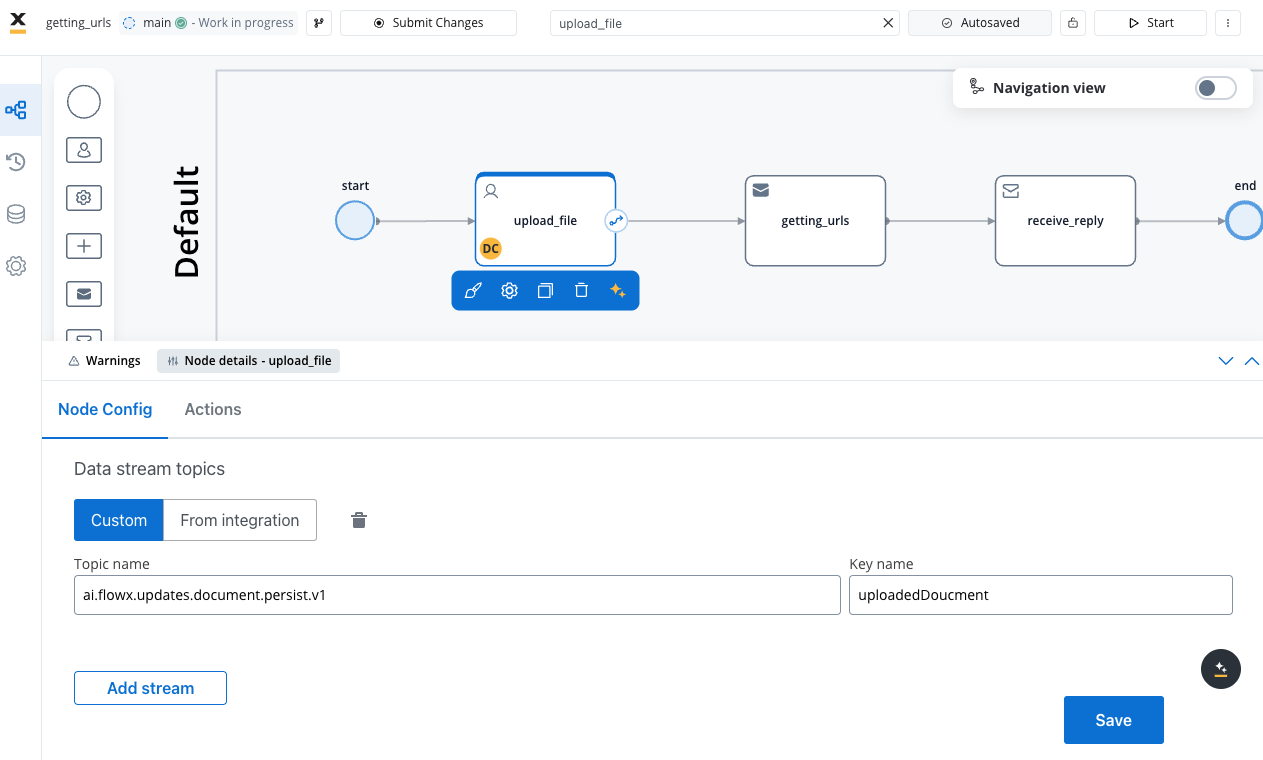The width and height of the screenshot is (1263, 760).
Task: Select the Custom topic option
Action: coord(119,520)
